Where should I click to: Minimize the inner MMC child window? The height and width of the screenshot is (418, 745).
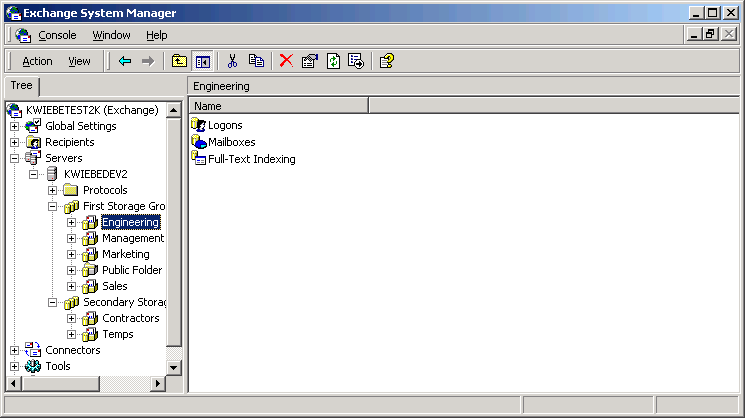coord(694,34)
